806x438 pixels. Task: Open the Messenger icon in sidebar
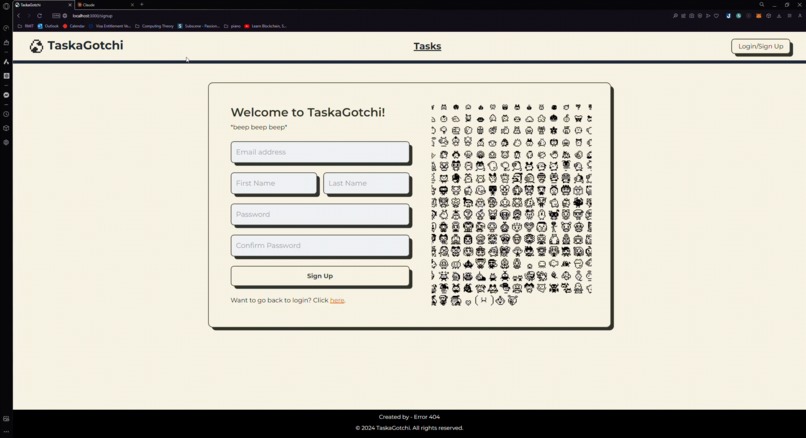click(x=6, y=95)
